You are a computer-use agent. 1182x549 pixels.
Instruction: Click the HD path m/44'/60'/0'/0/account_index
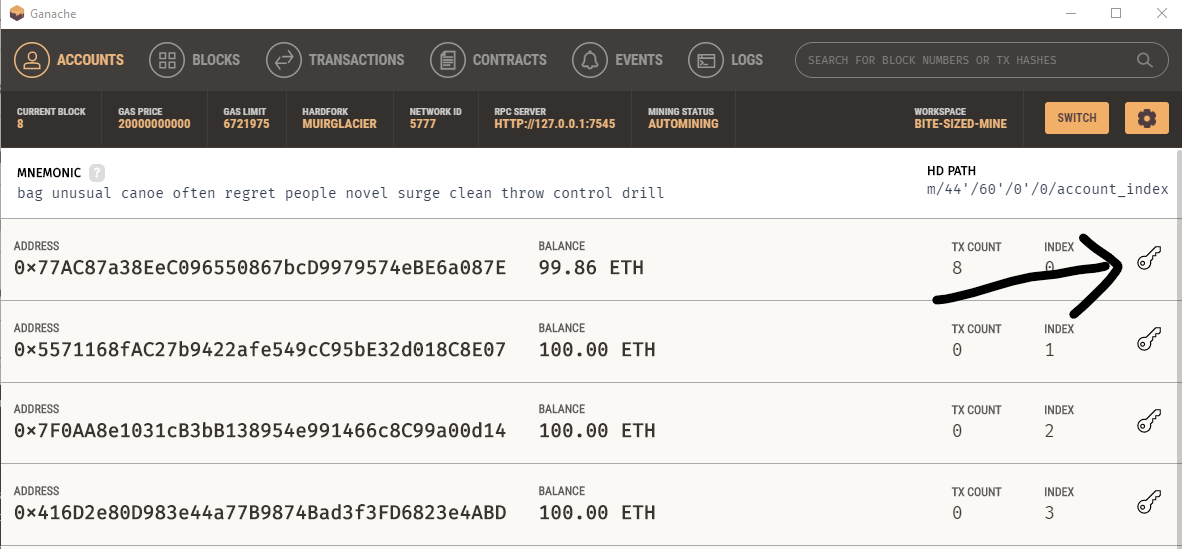pyautogui.click(x=1048, y=189)
